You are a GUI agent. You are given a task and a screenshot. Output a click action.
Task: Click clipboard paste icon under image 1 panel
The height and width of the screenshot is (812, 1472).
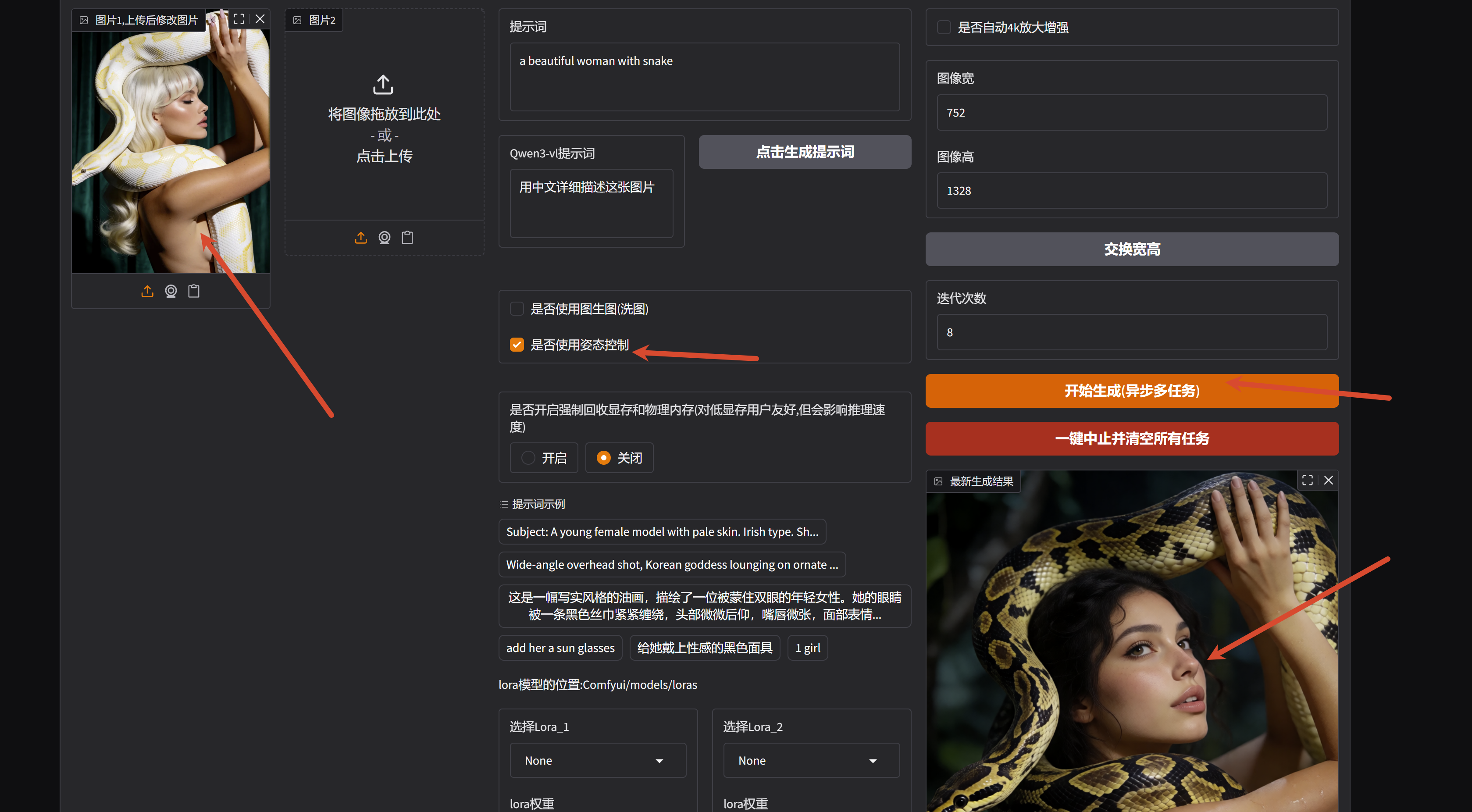(x=194, y=292)
